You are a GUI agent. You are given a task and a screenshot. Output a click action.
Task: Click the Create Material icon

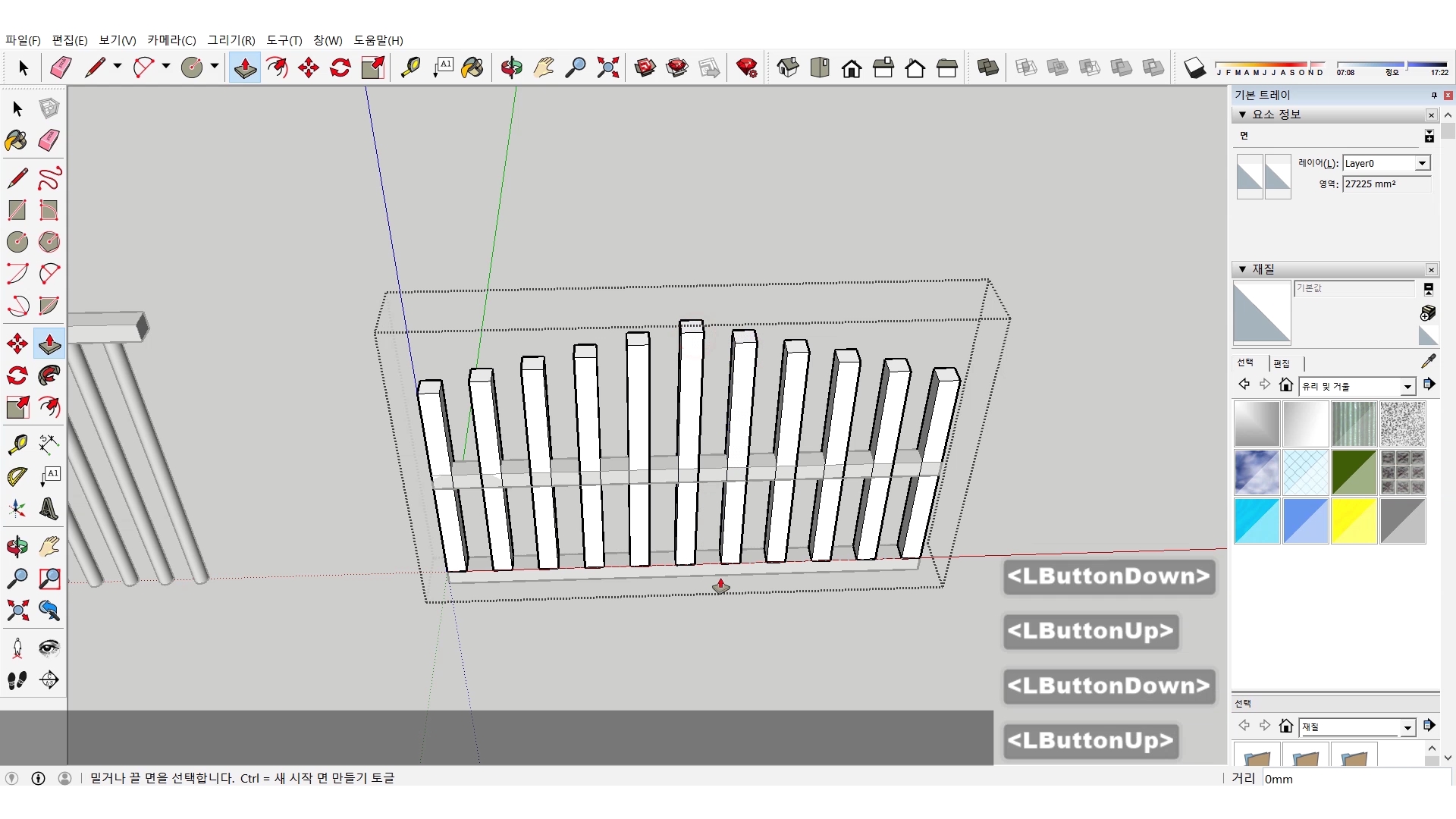click(x=1428, y=312)
